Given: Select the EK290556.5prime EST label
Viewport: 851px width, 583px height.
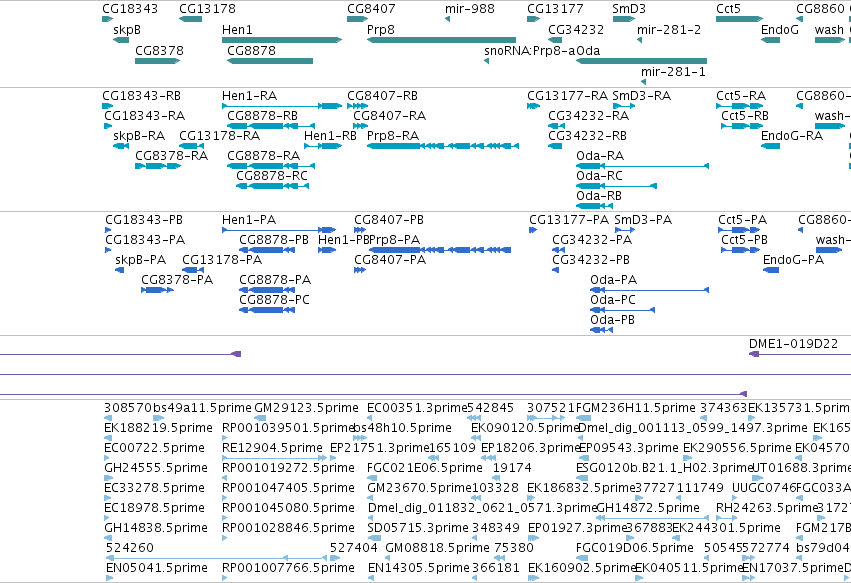Looking at the screenshot, I should pyautogui.click(x=737, y=448).
